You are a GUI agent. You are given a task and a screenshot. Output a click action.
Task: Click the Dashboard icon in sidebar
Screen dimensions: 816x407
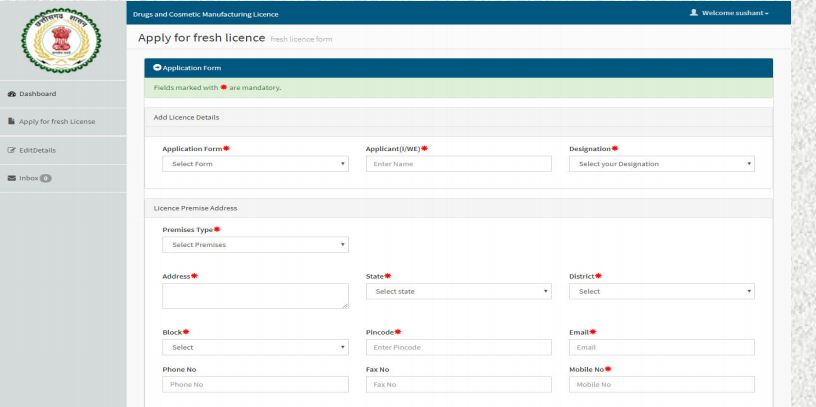pos(10,94)
